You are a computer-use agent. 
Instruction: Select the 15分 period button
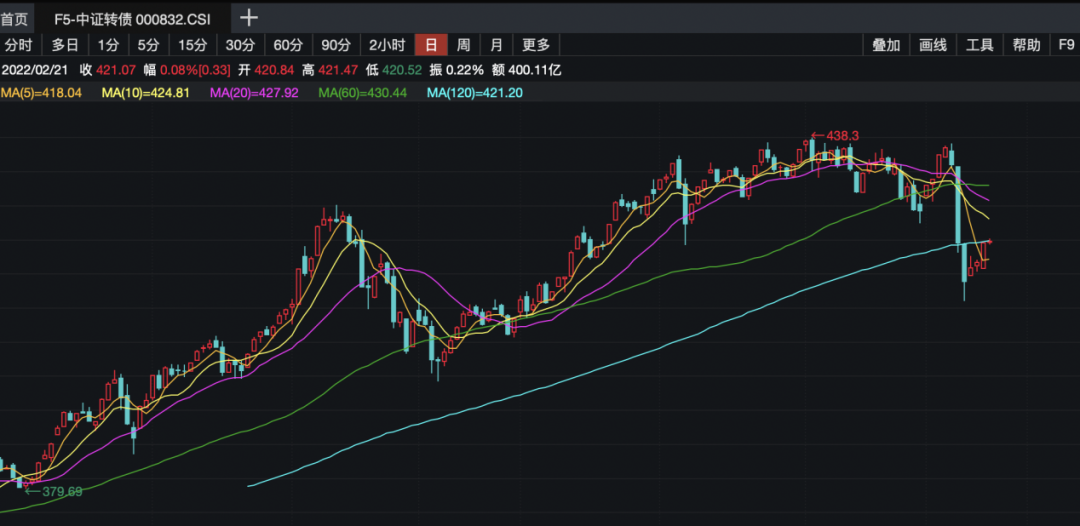coord(192,45)
